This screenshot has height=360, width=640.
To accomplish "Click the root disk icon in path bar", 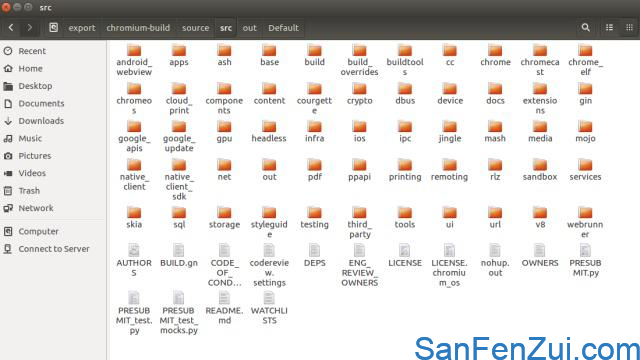I will pyautogui.click(x=53, y=27).
